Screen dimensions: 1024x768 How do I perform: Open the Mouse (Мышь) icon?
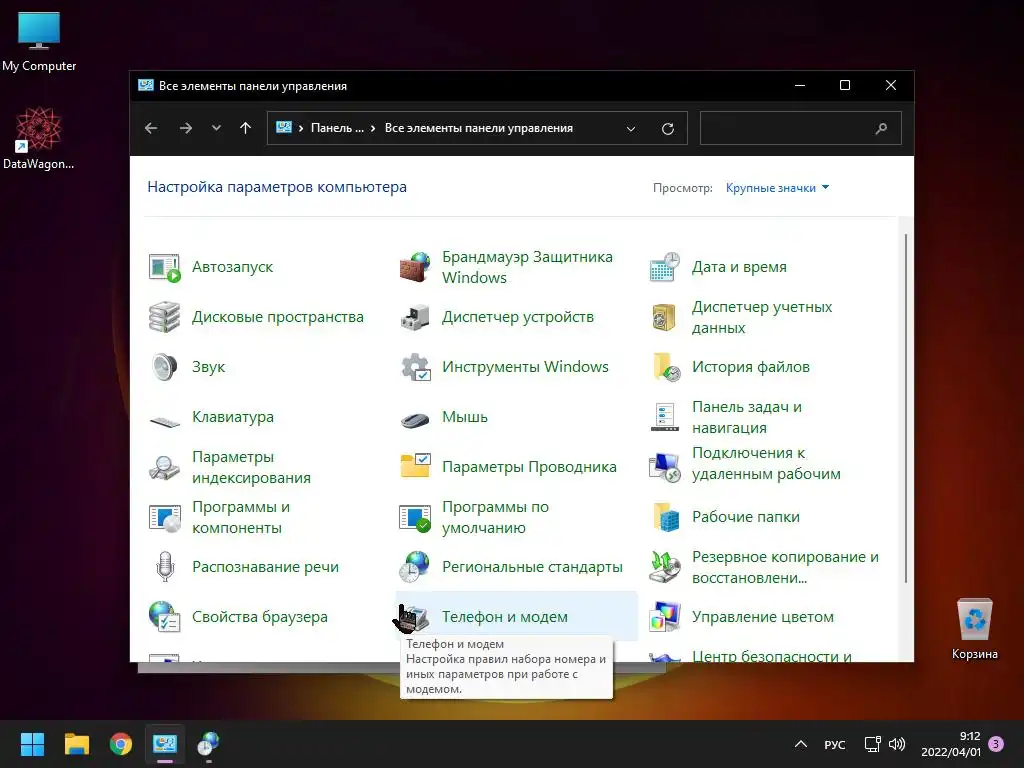coord(415,419)
